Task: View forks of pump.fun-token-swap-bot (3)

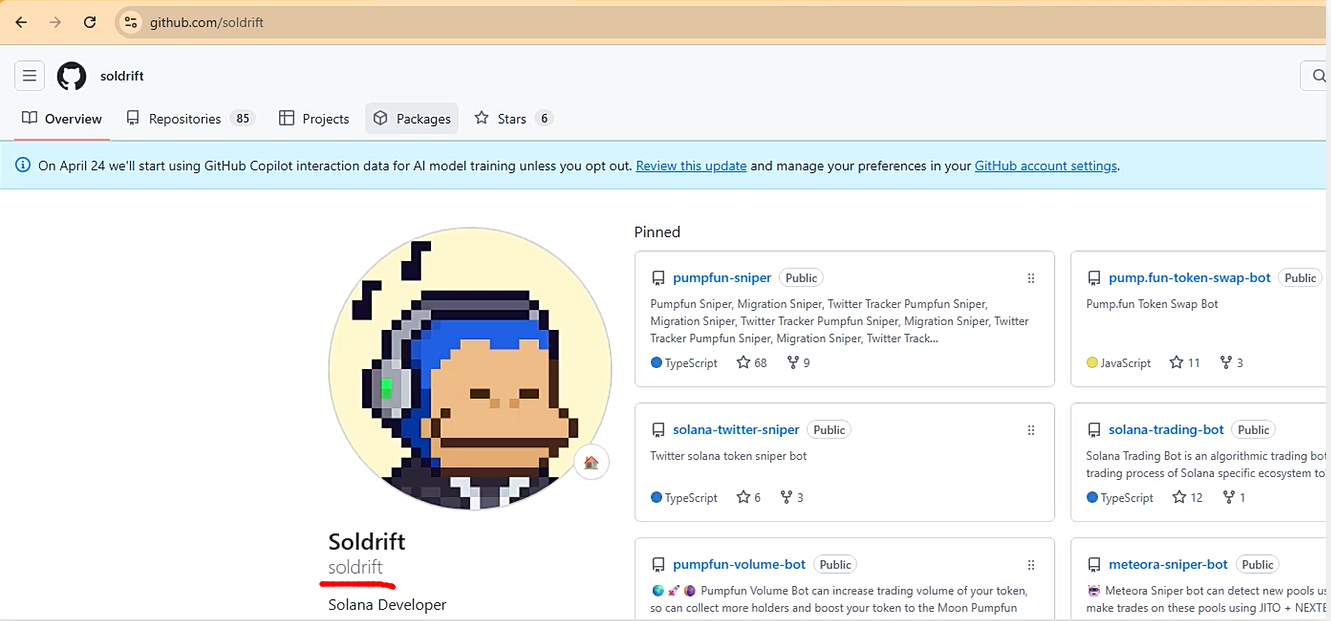Action: [1232, 363]
